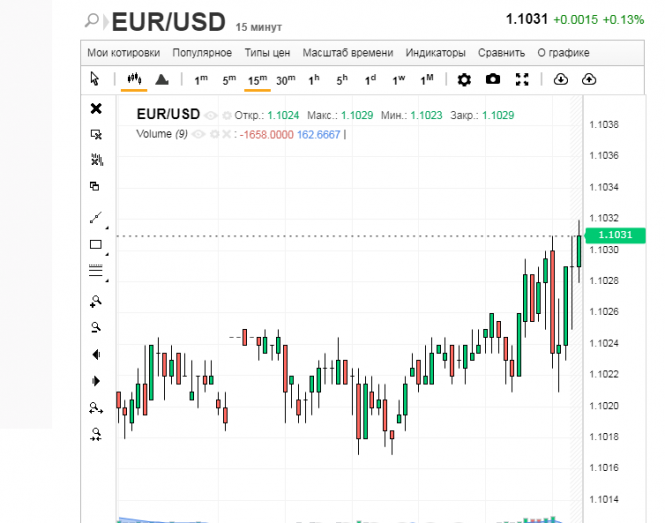Click the search magnifier icon beside EUR/USD
665x523 pixels.
[92, 20]
